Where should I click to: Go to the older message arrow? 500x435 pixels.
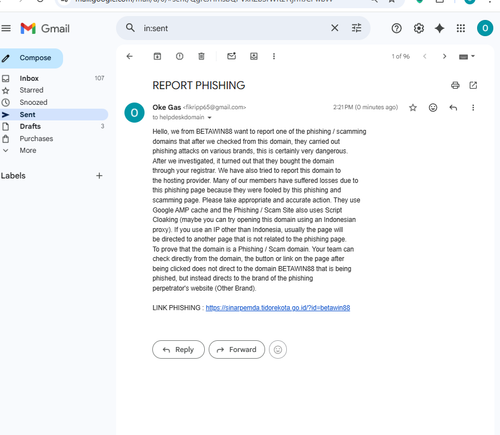pos(444,56)
